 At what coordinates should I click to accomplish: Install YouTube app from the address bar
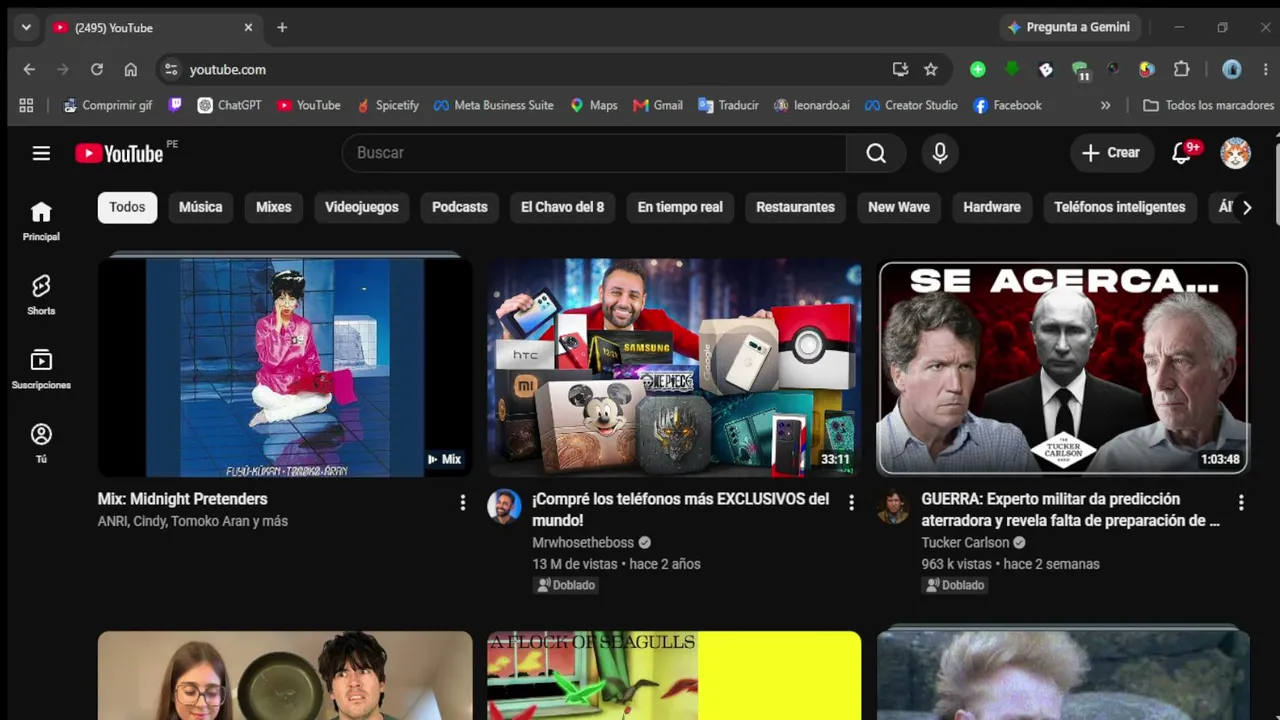pyautogui.click(x=900, y=69)
